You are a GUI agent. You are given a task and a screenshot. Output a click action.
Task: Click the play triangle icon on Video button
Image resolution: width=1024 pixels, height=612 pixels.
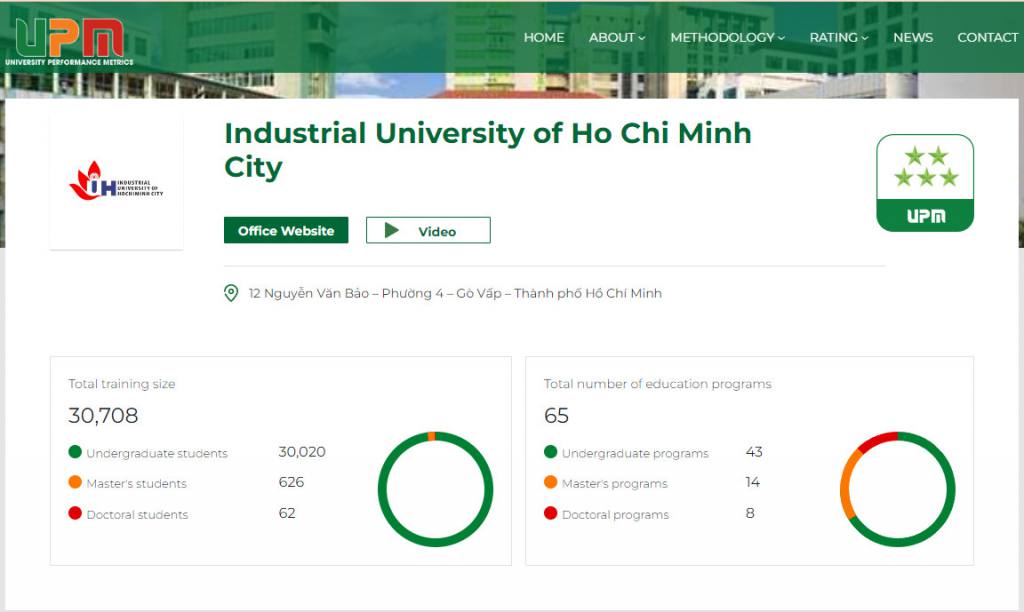tap(392, 231)
